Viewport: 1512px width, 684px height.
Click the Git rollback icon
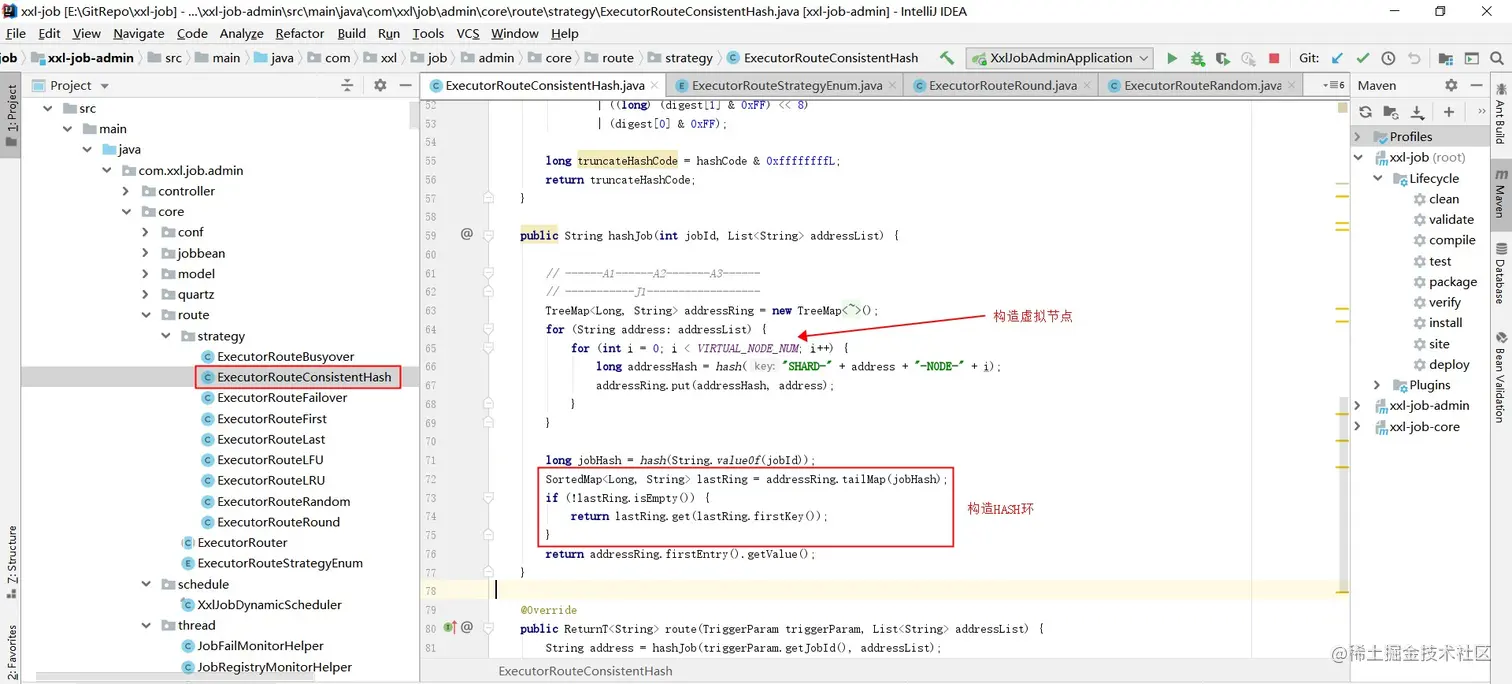click(1414, 58)
